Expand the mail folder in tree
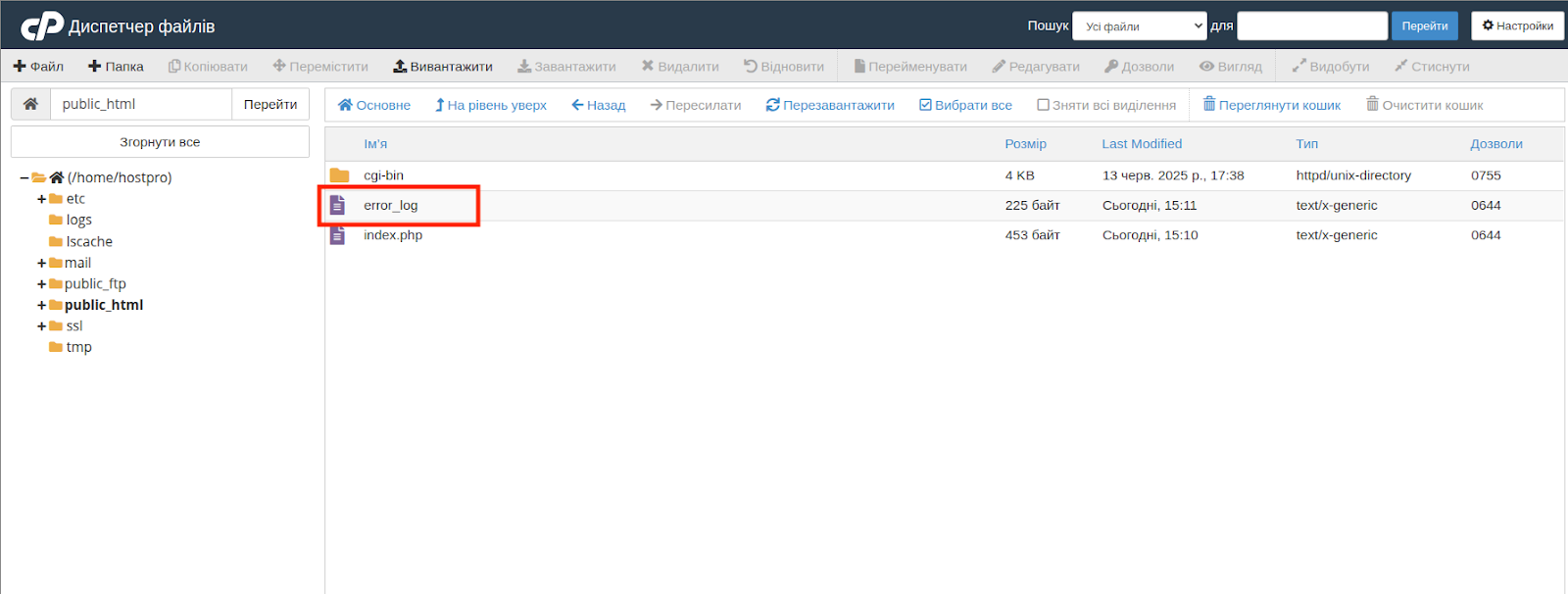The width and height of the screenshot is (1568, 594). pyautogui.click(x=42, y=263)
